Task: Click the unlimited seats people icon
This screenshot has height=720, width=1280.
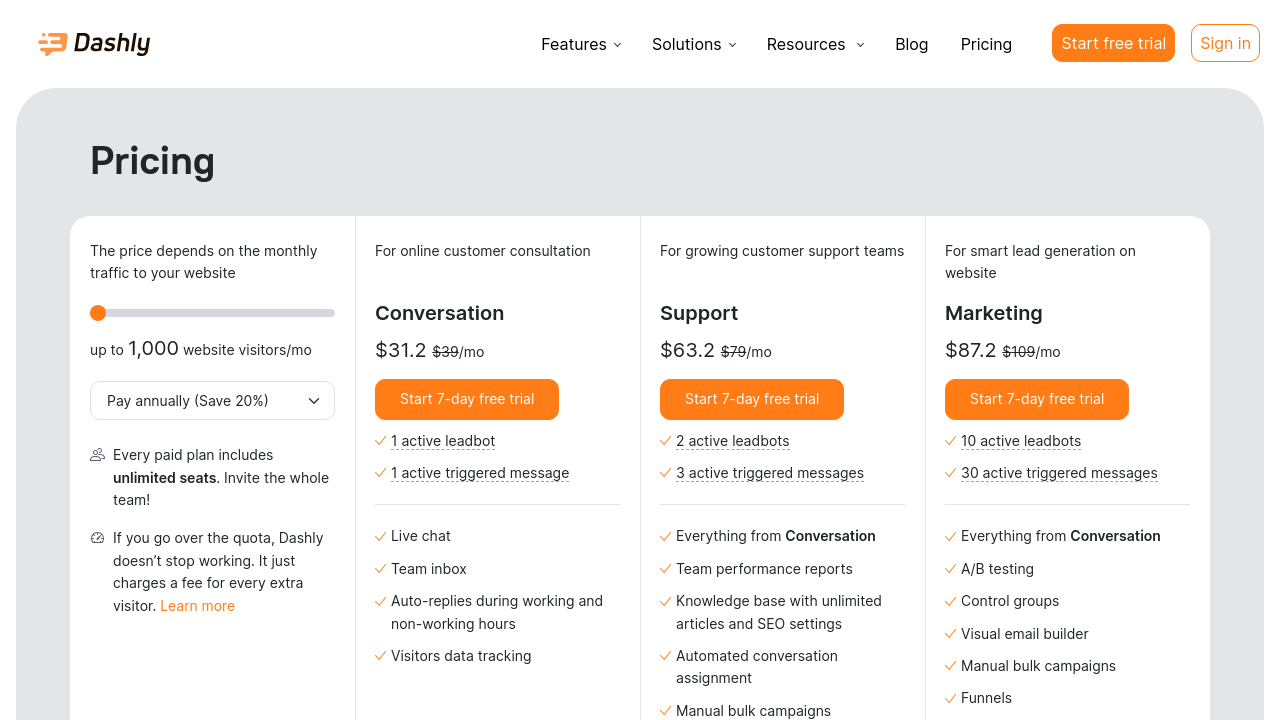Action: [97, 455]
